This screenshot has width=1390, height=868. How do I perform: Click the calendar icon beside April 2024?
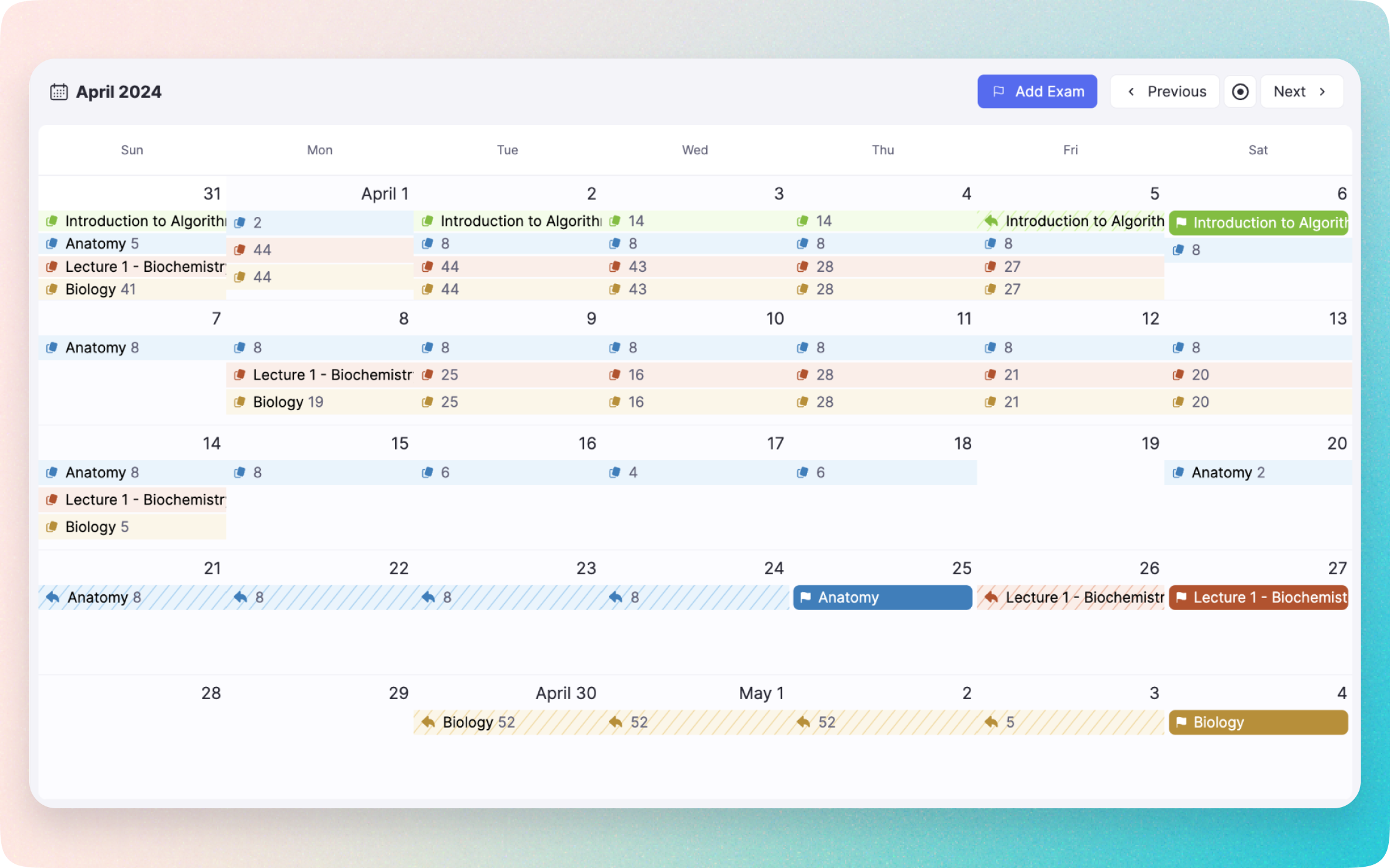pyautogui.click(x=59, y=91)
